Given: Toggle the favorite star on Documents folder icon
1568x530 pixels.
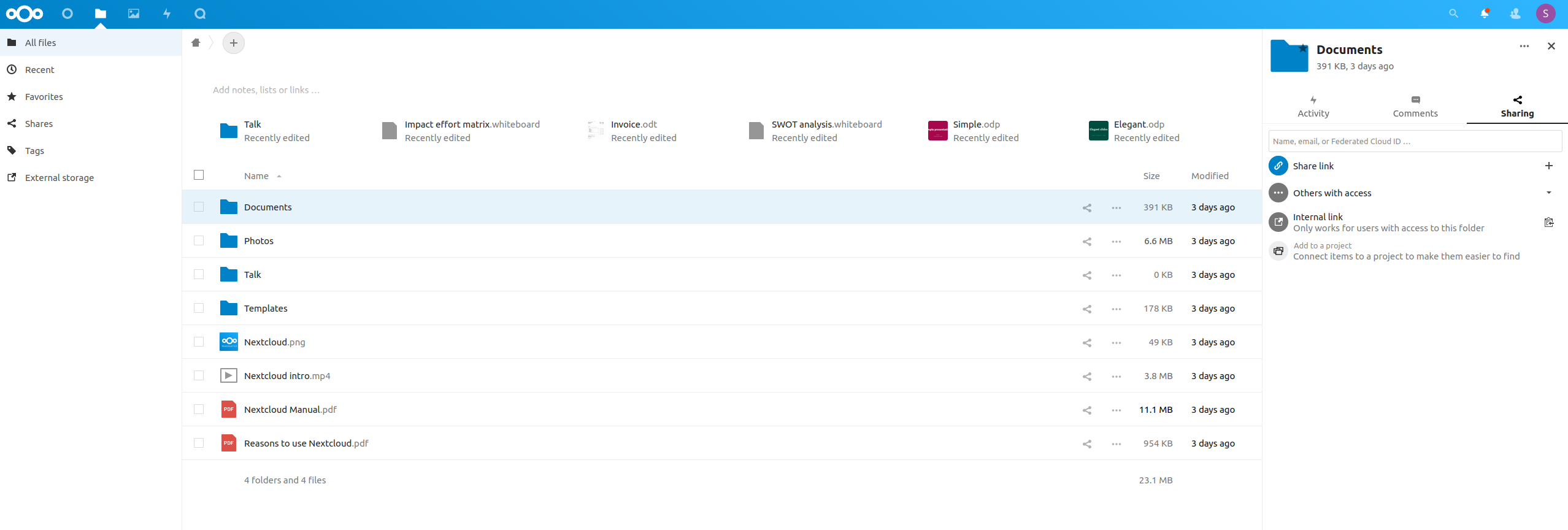Looking at the screenshot, I should pos(1303,48).
